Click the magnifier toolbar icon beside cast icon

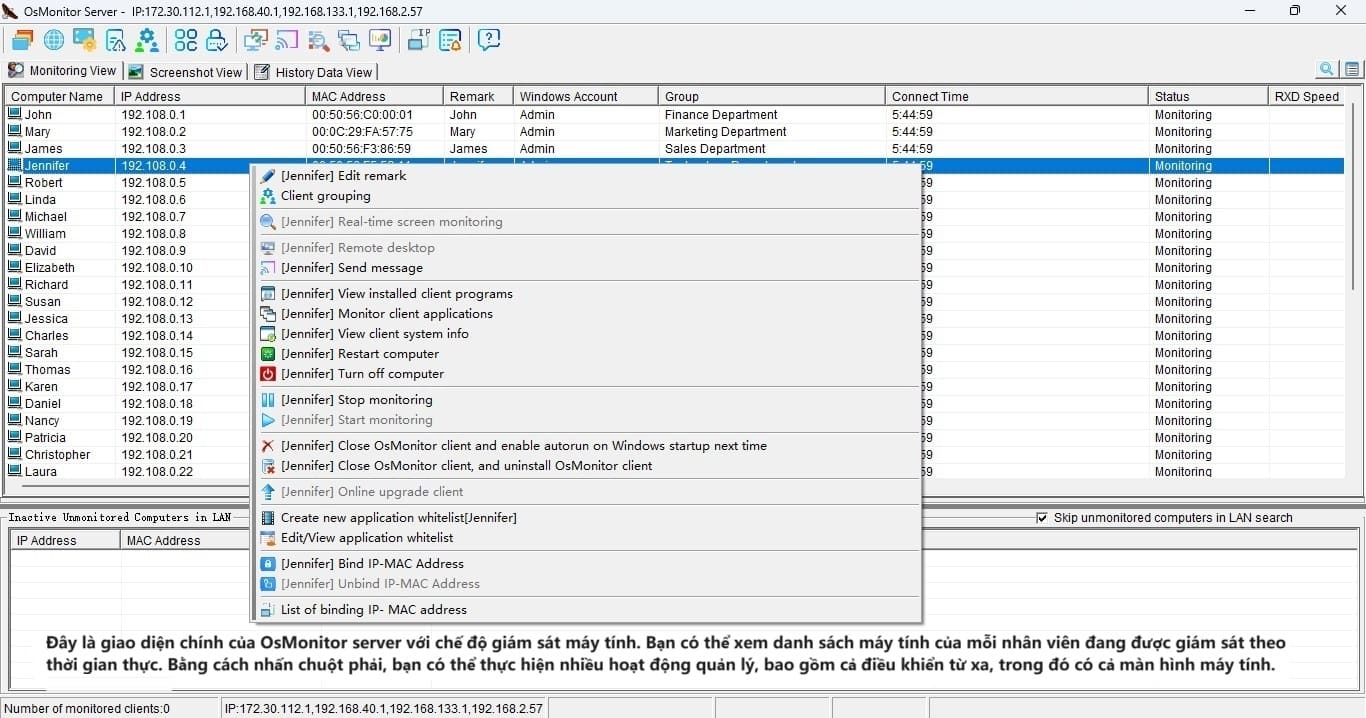point(318,40)
